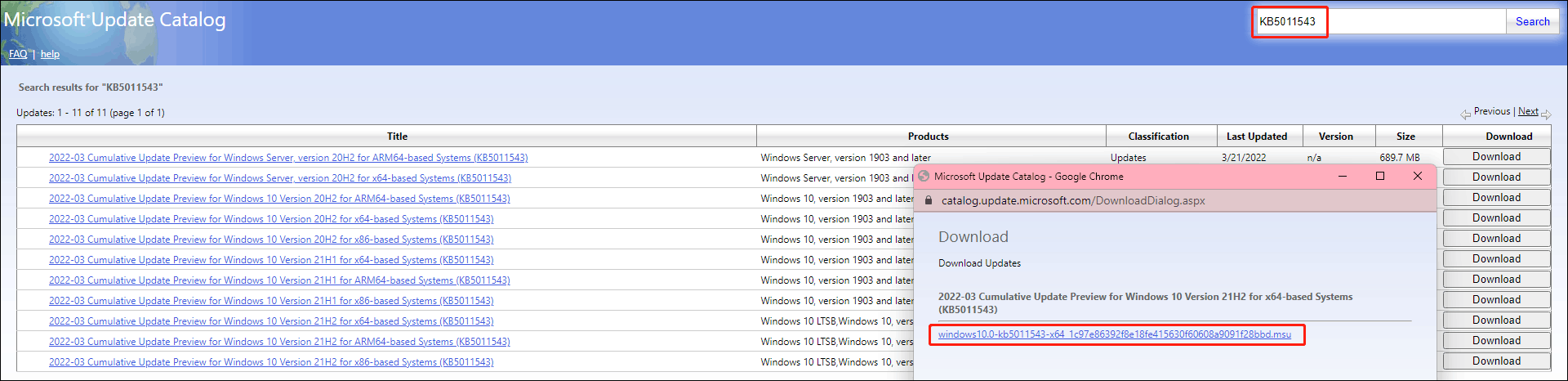Open Windows Server 20H2 ARM64 update link
This screenshot has width=1568, height=381.
click(288, 158)
